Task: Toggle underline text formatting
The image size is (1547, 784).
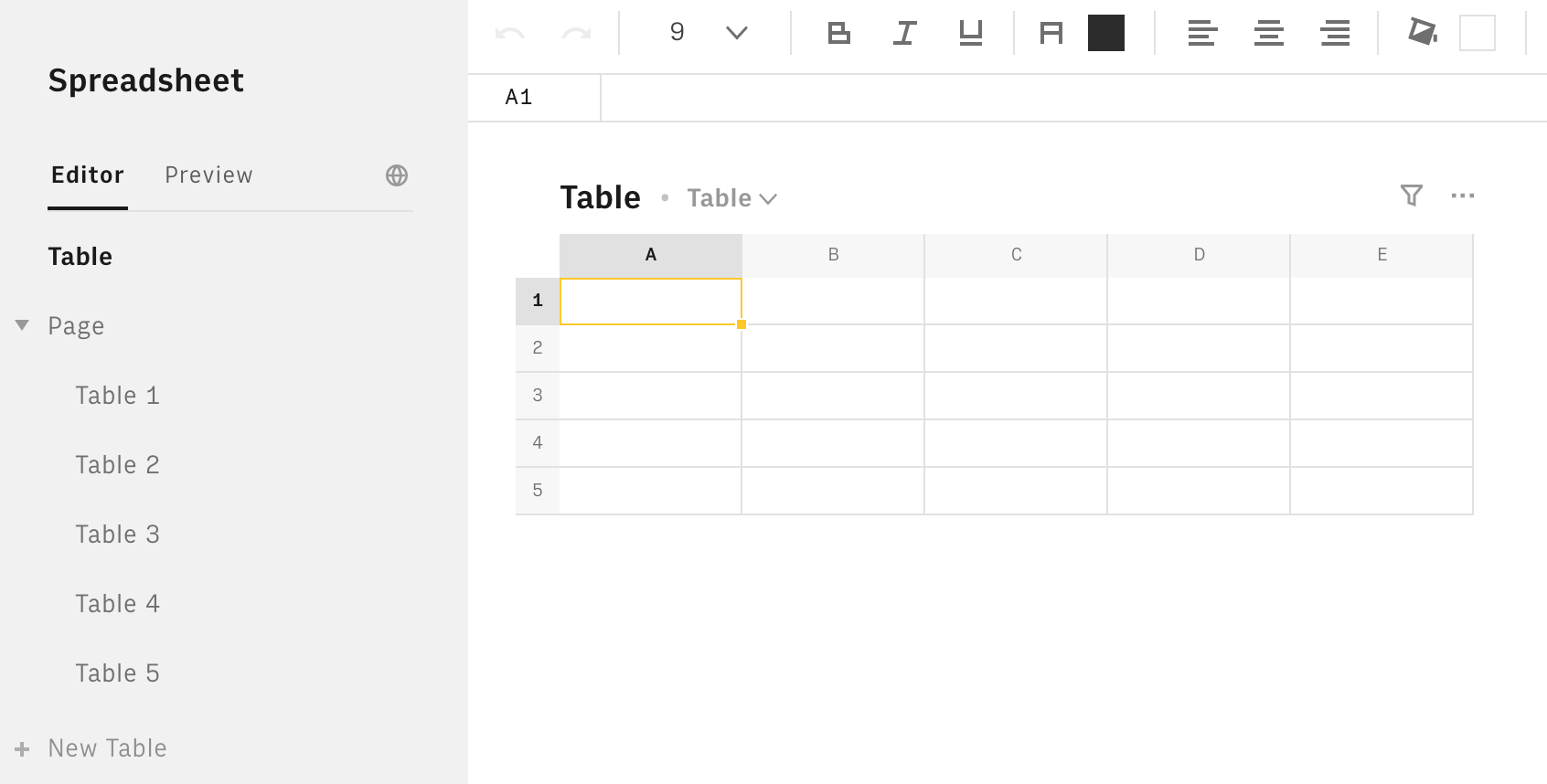Action: tap(970, 34)
